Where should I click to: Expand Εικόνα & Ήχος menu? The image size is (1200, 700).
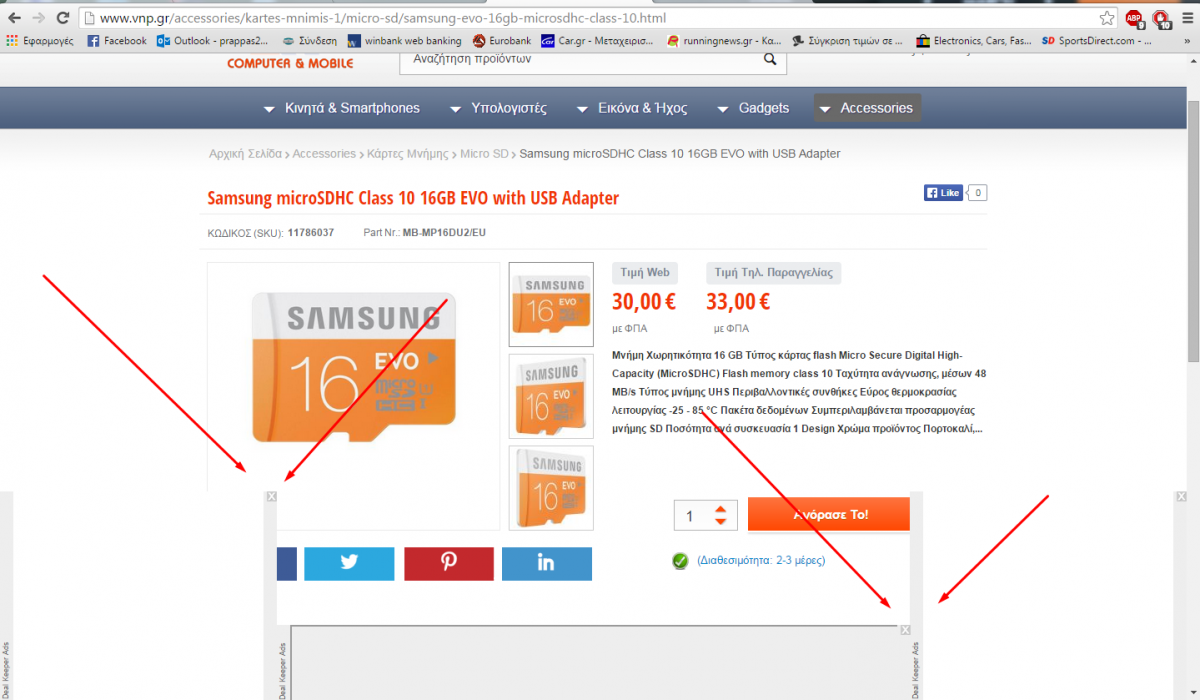632,108
